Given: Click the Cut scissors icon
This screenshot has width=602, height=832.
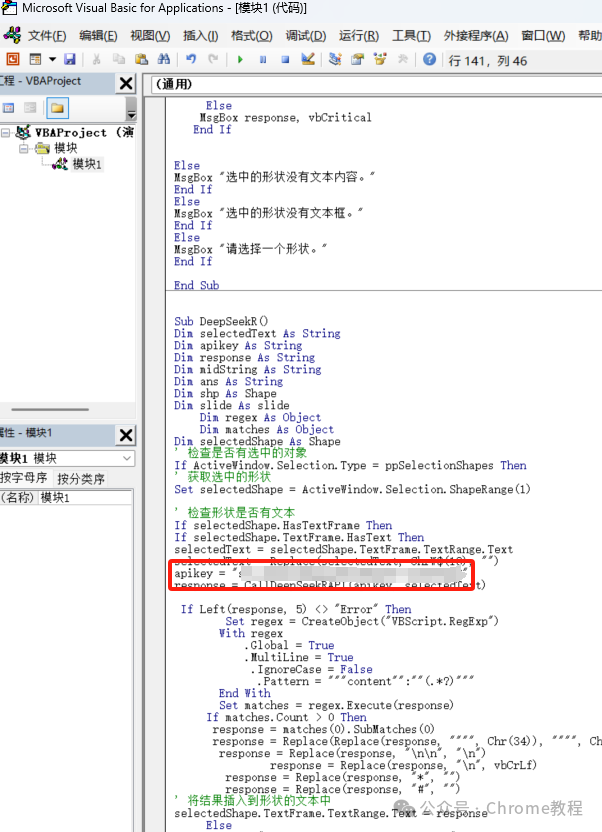Looking at the screenshot, I should [96, 59].
